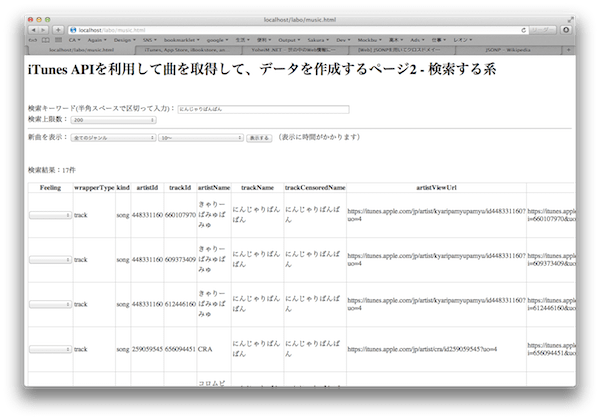The image size is (600, 420).
Task: Open Top Sites grid icon
Action: (x=58, y=40)
